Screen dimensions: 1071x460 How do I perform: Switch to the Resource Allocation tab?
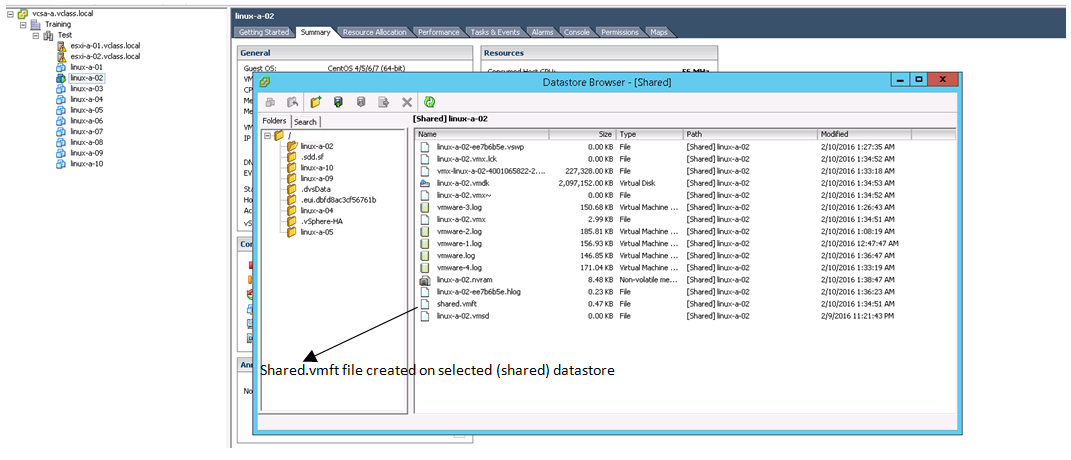[x=374, y=32]
